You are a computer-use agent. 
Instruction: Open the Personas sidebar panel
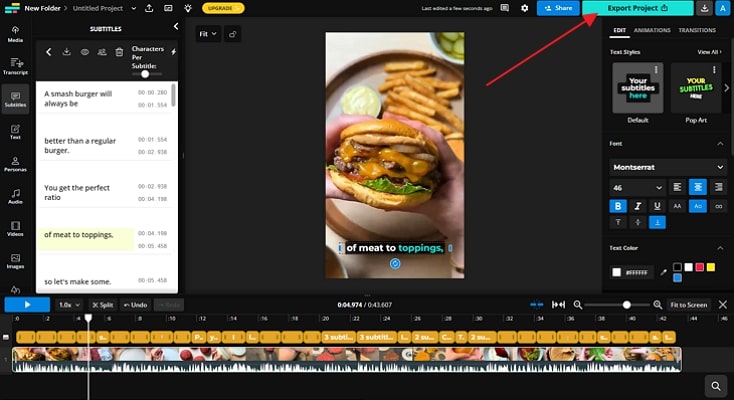pyautogui.click(x=15, y=164)
